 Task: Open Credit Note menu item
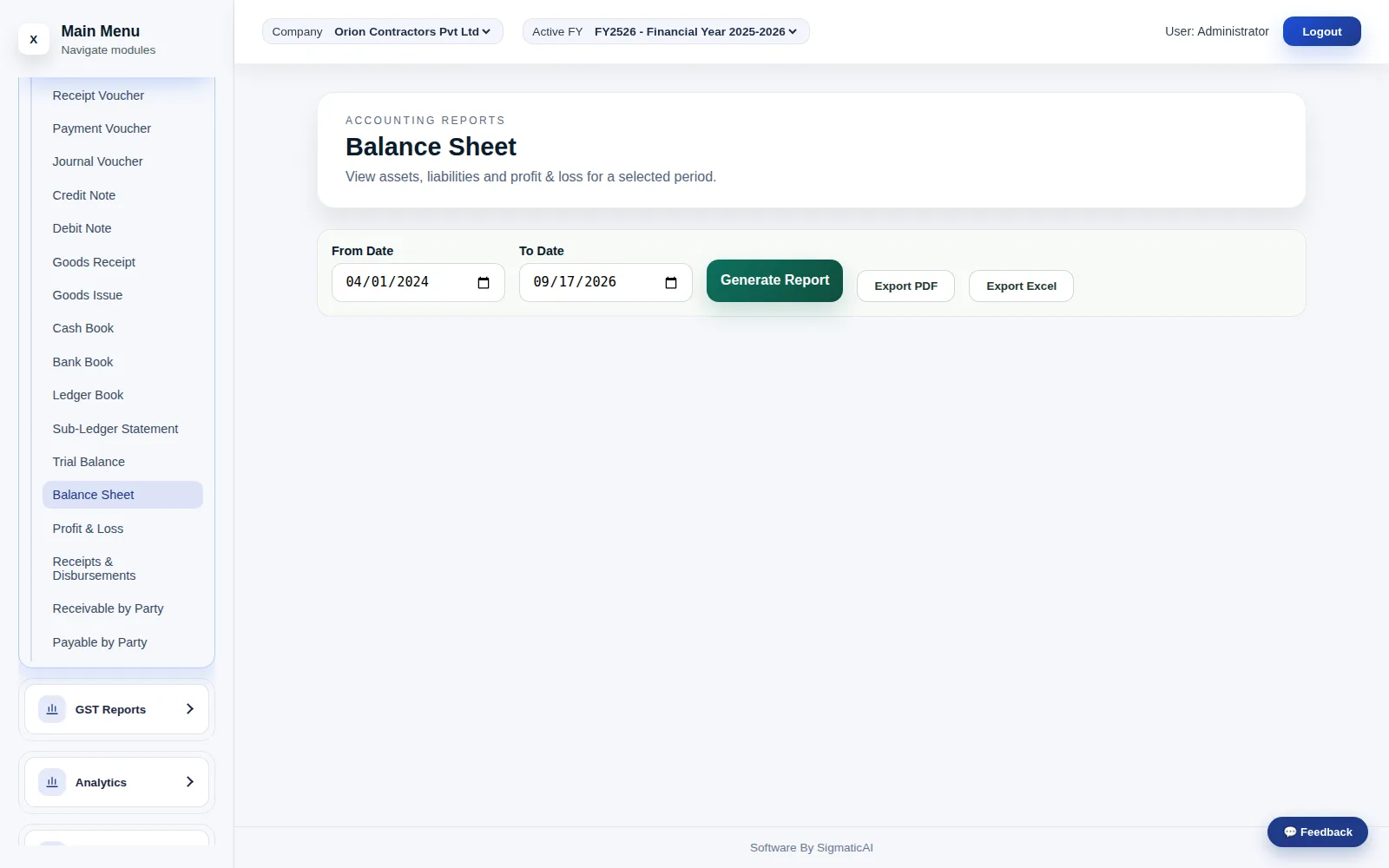122,195
